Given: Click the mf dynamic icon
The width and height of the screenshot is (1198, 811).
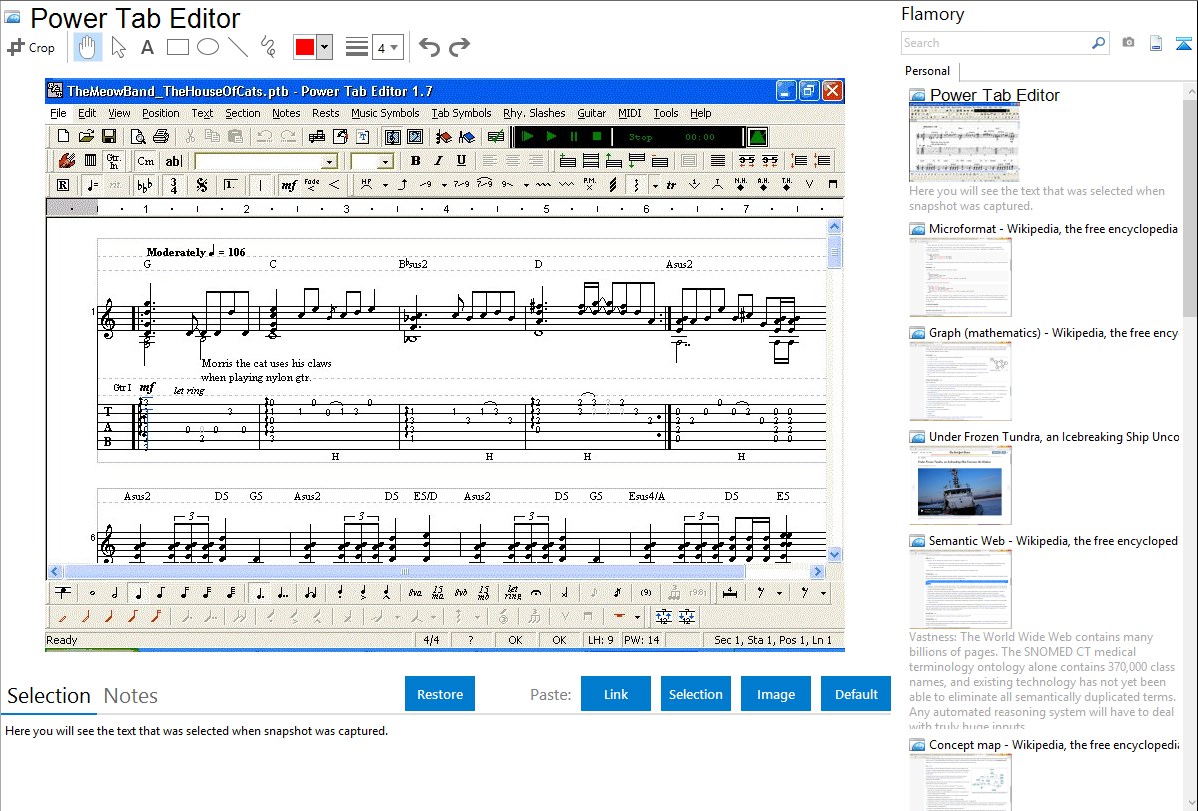Looking at the screenshot, I should pos(288,185).
